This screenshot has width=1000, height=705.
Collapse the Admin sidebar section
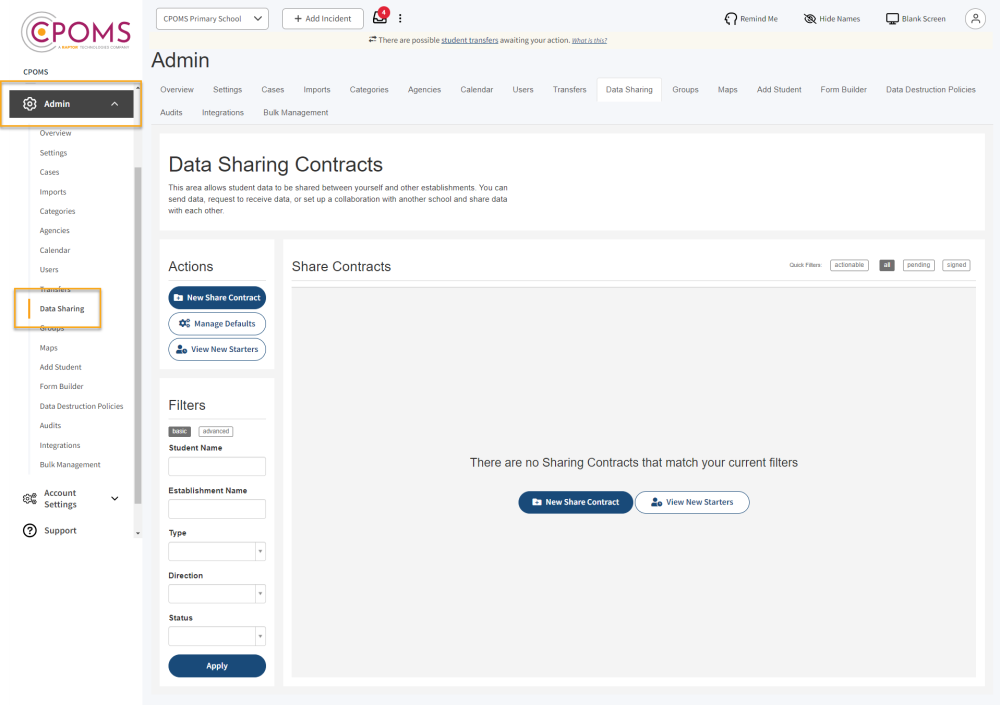(x=114, y=104)
